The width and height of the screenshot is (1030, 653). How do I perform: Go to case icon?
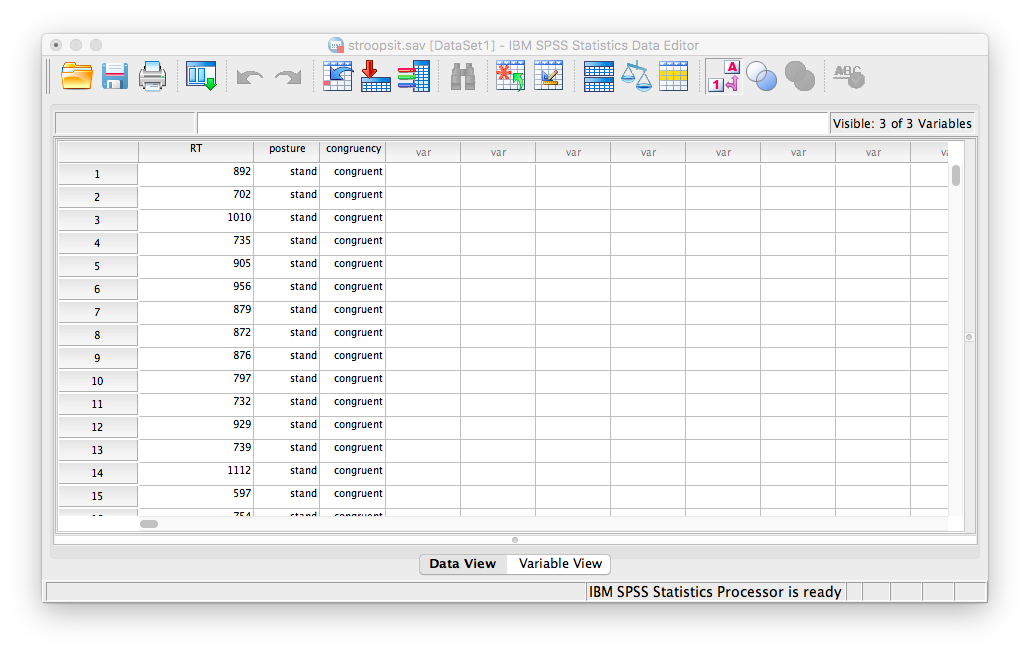click(338, 76)
